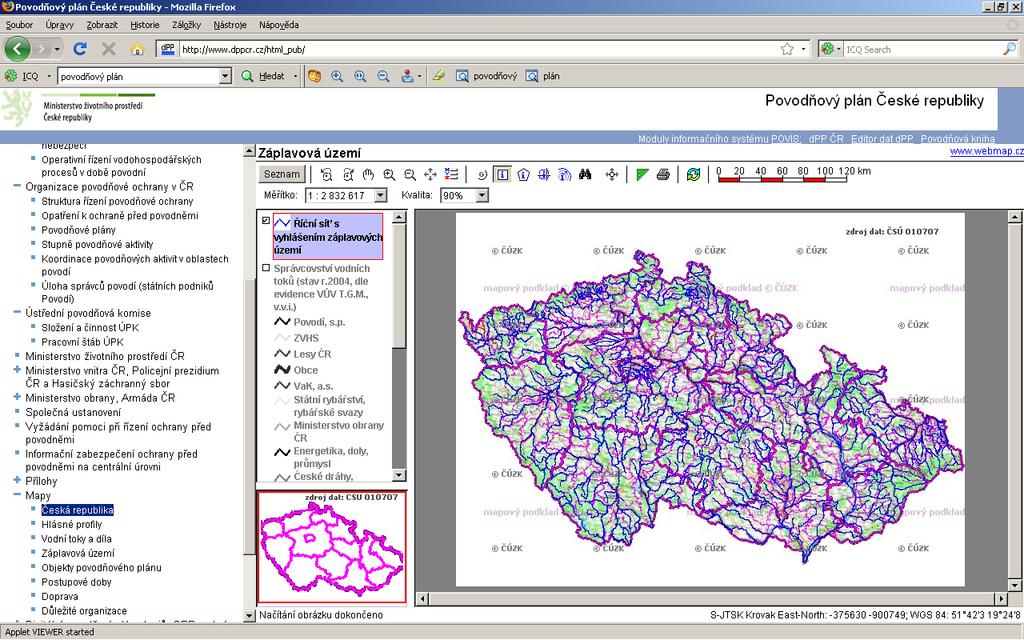Activate the polygon info tool
The width and height of the screenshot is (1024, 640).
point(523,174)
